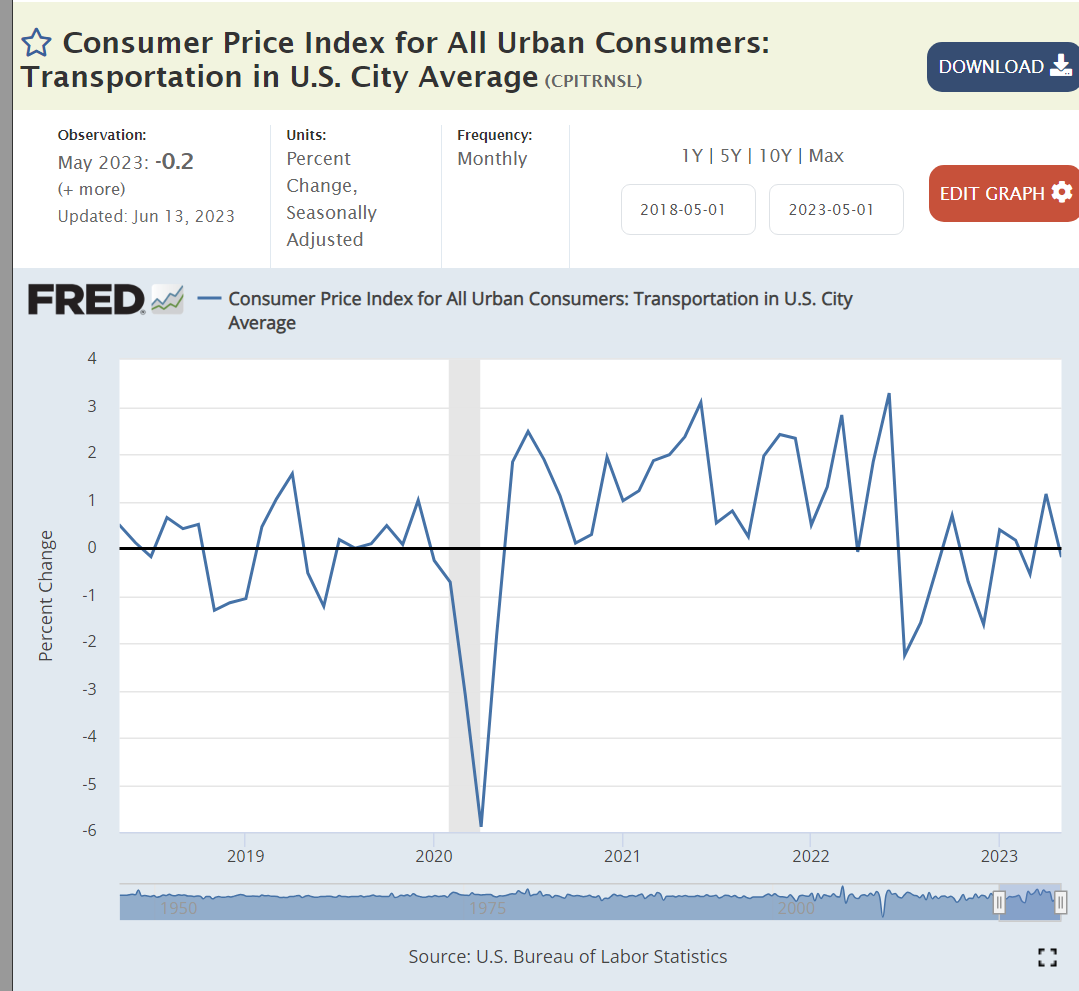Click the right range slider handle
1079x991 pixels.
point(1061,903)
